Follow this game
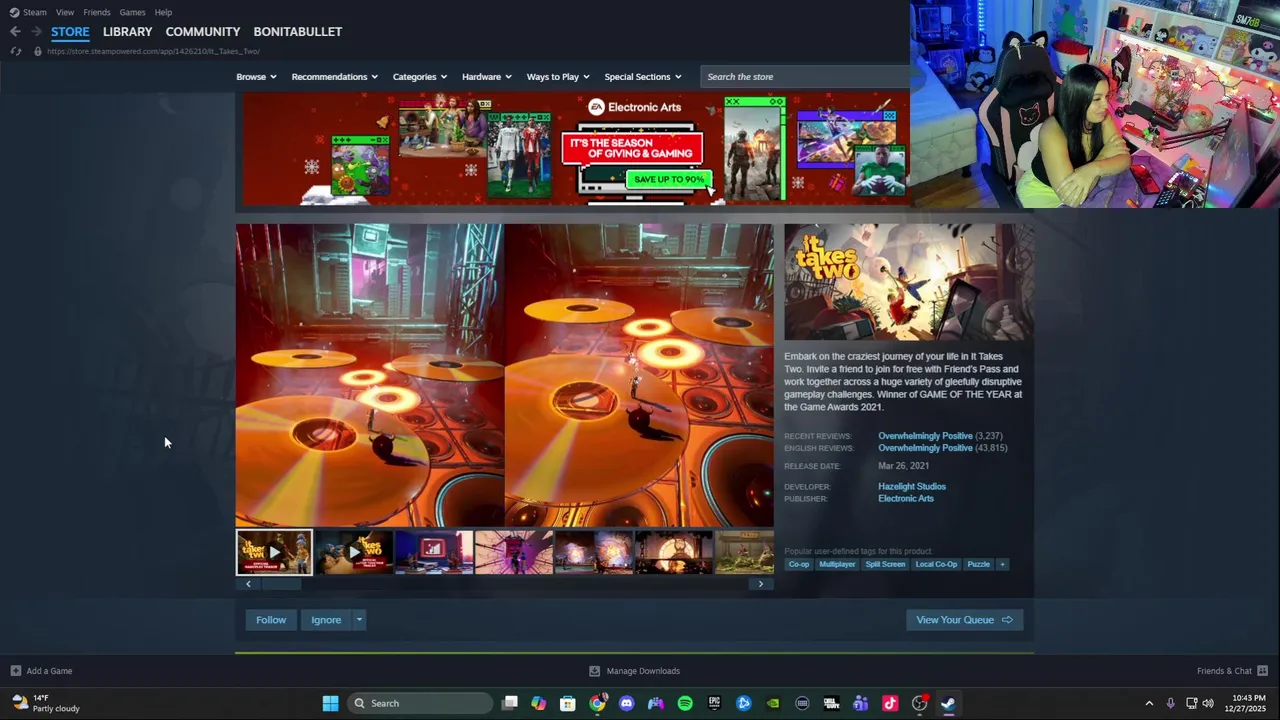 271,620
